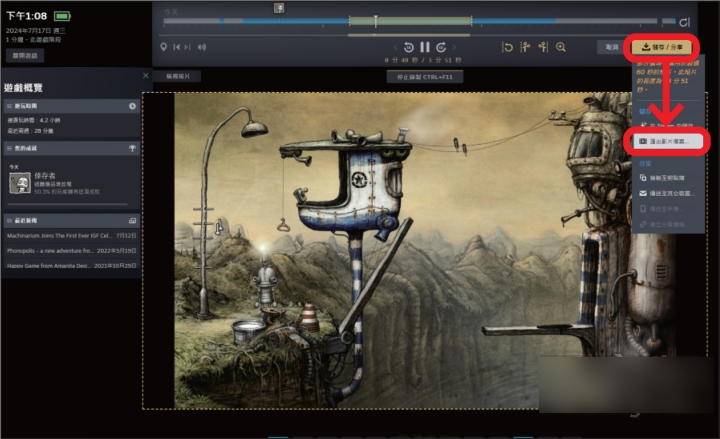Click the trophy icon in achievements header
The image size is (720, 439).
(132, 148)
